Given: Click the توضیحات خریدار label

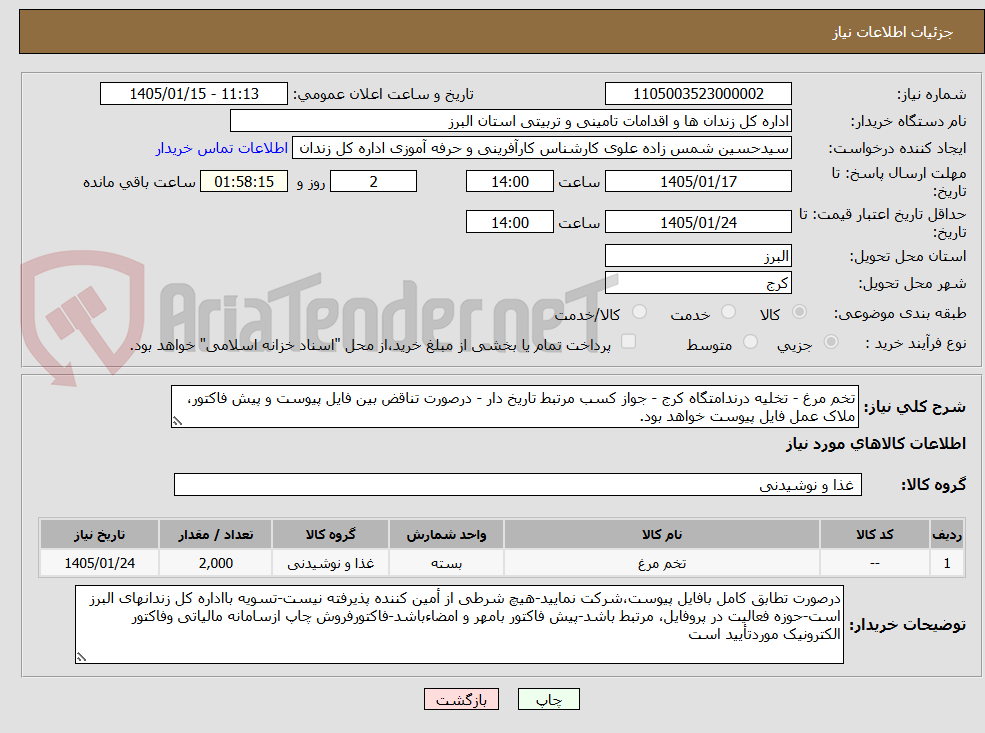Looking at the screenshot, I should (907, 625).
